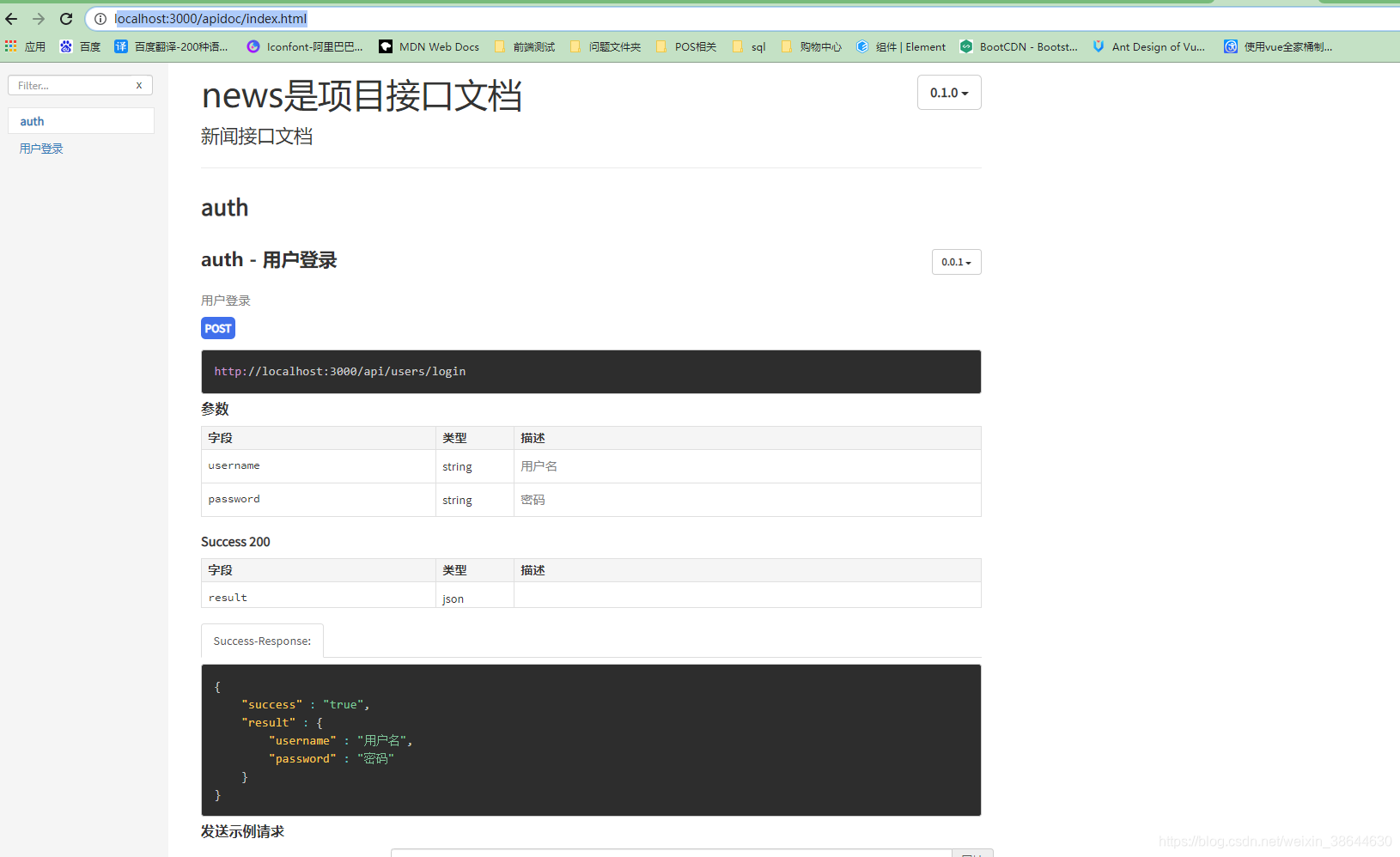Open the MDN Web Docs bookmark
Screen dimensions: 1400x857
429,46
